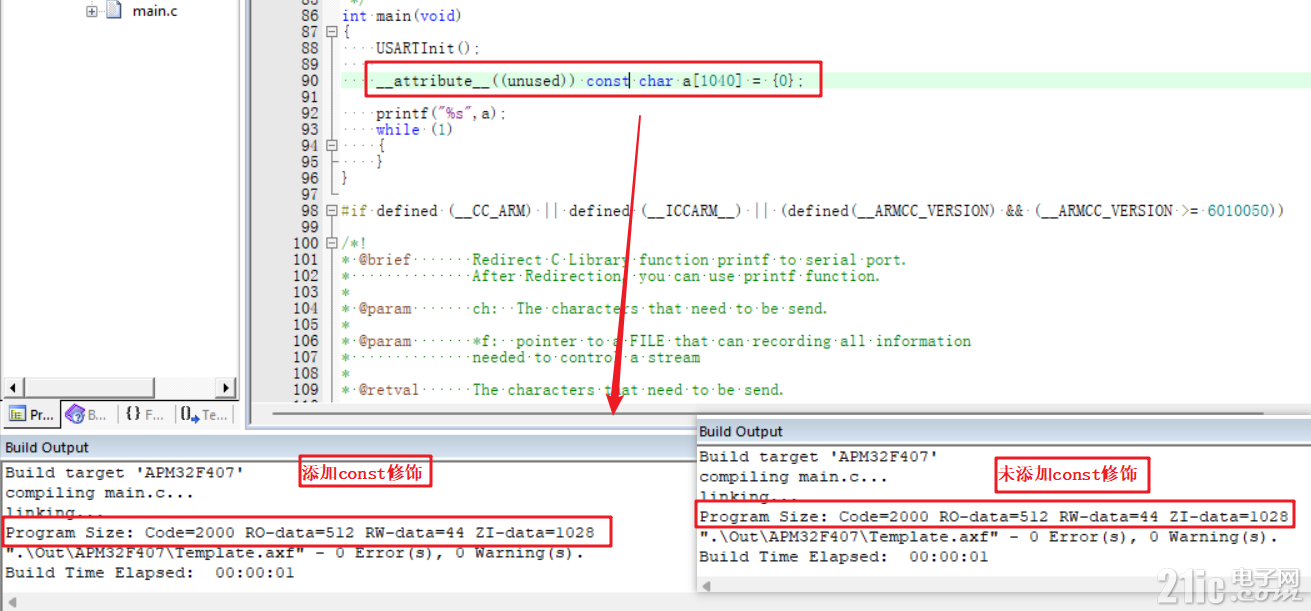Click the "needed to control a stream" comment

pos(586,357)
